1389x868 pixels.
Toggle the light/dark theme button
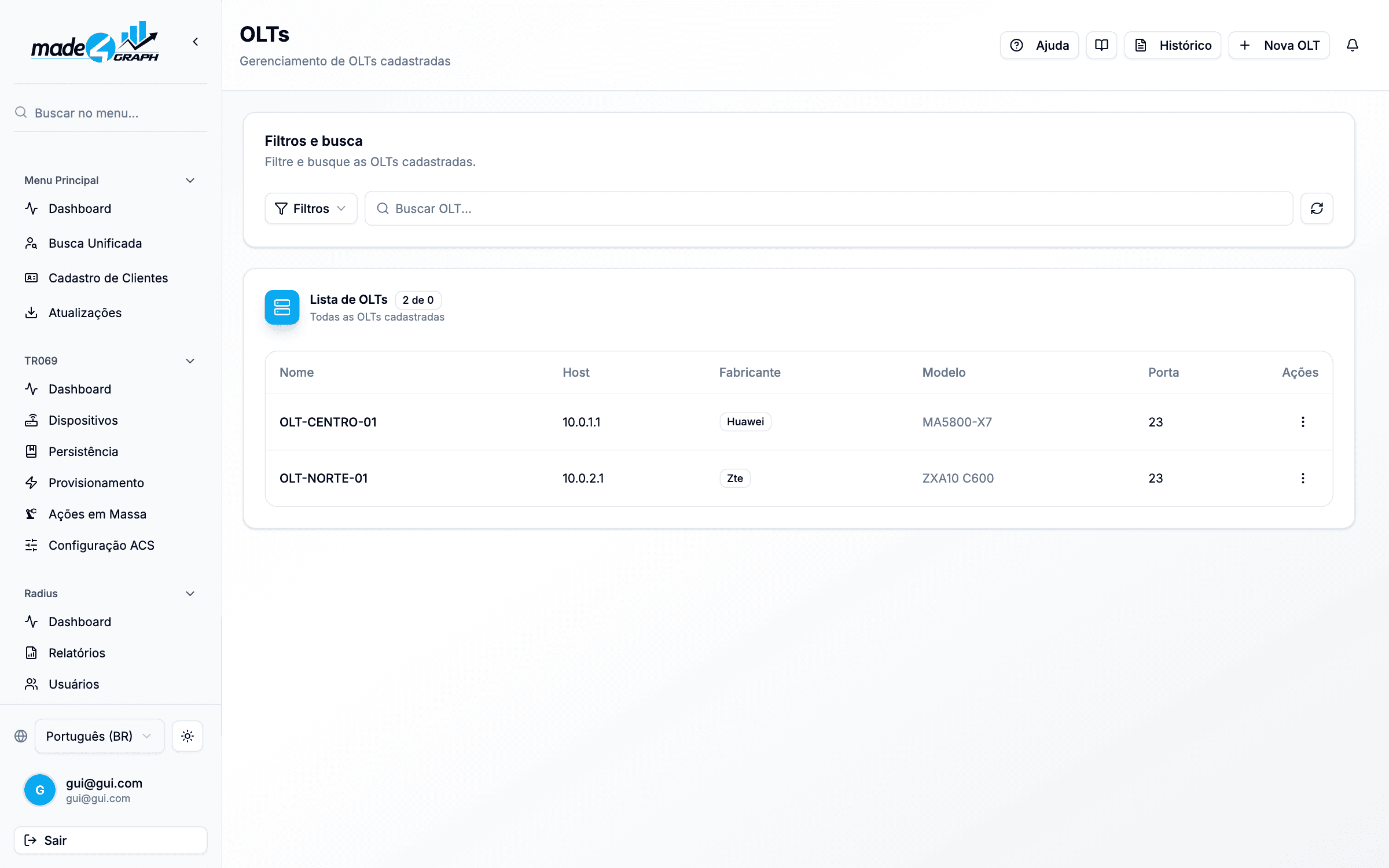(x=188, y=736)
